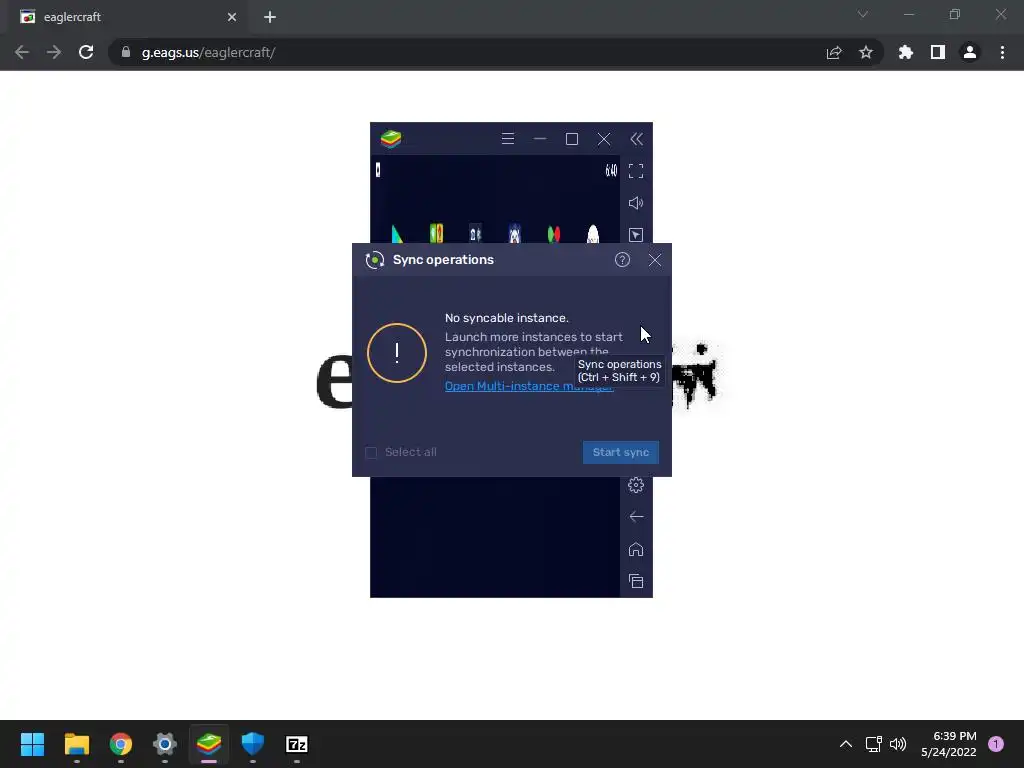1024x768 pixels.
Task: Click the BlueStacks logo in title bar
Action: coord(391,139)
